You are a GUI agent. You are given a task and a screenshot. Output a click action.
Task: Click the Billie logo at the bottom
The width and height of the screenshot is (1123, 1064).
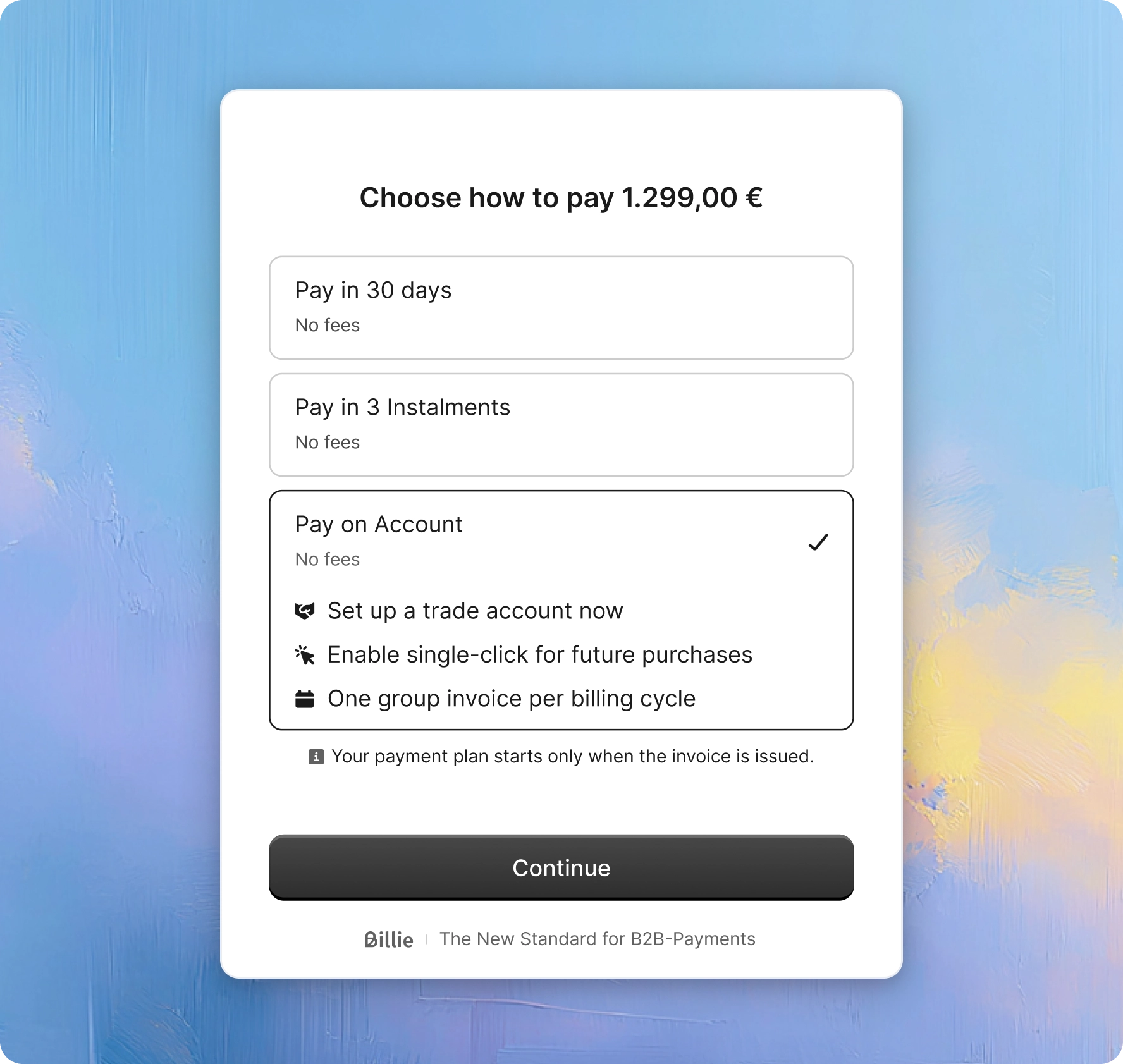[388, 939]
